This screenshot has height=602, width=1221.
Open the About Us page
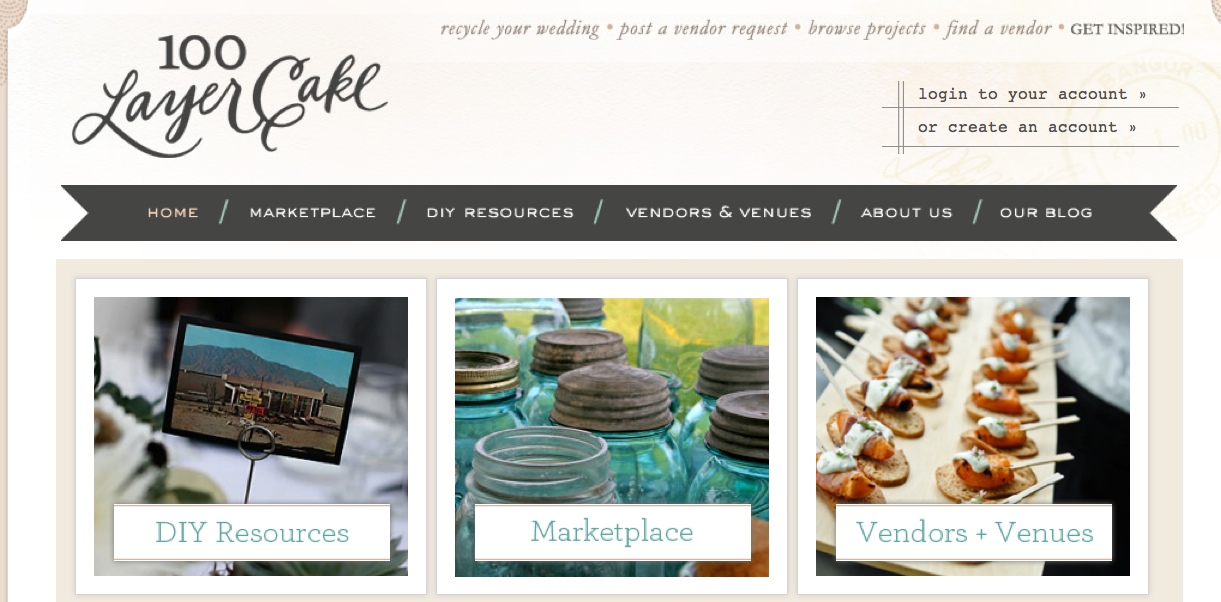point(907,213)
